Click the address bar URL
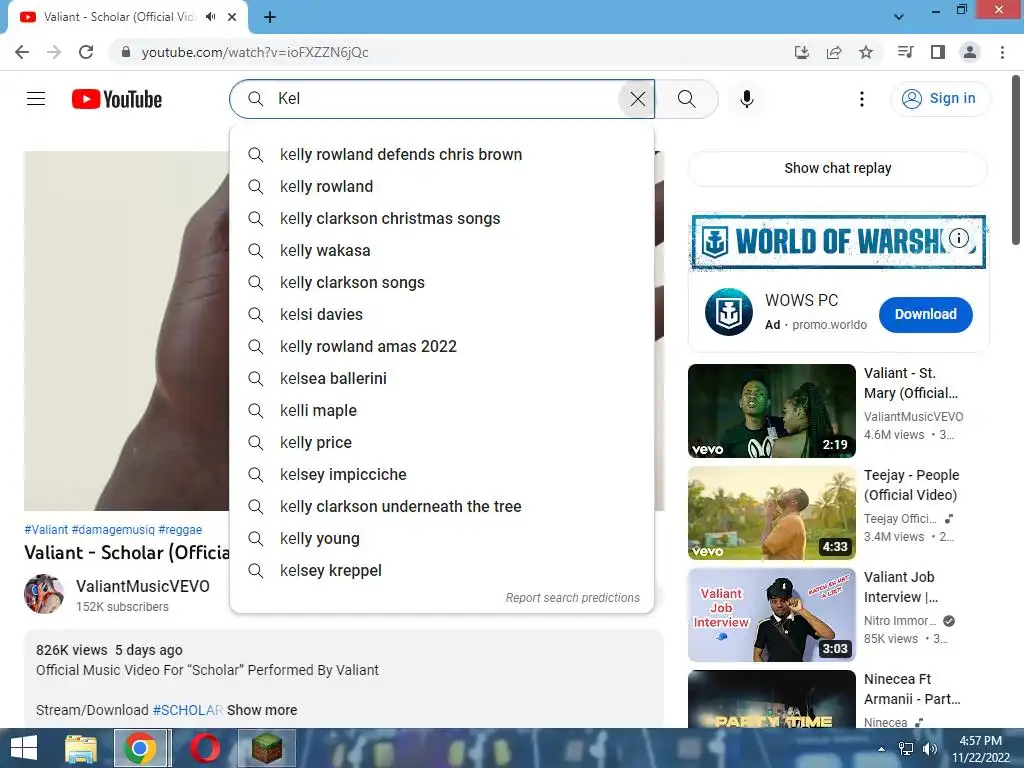This screenshot has height=768, width=1024. coord(255,52)
